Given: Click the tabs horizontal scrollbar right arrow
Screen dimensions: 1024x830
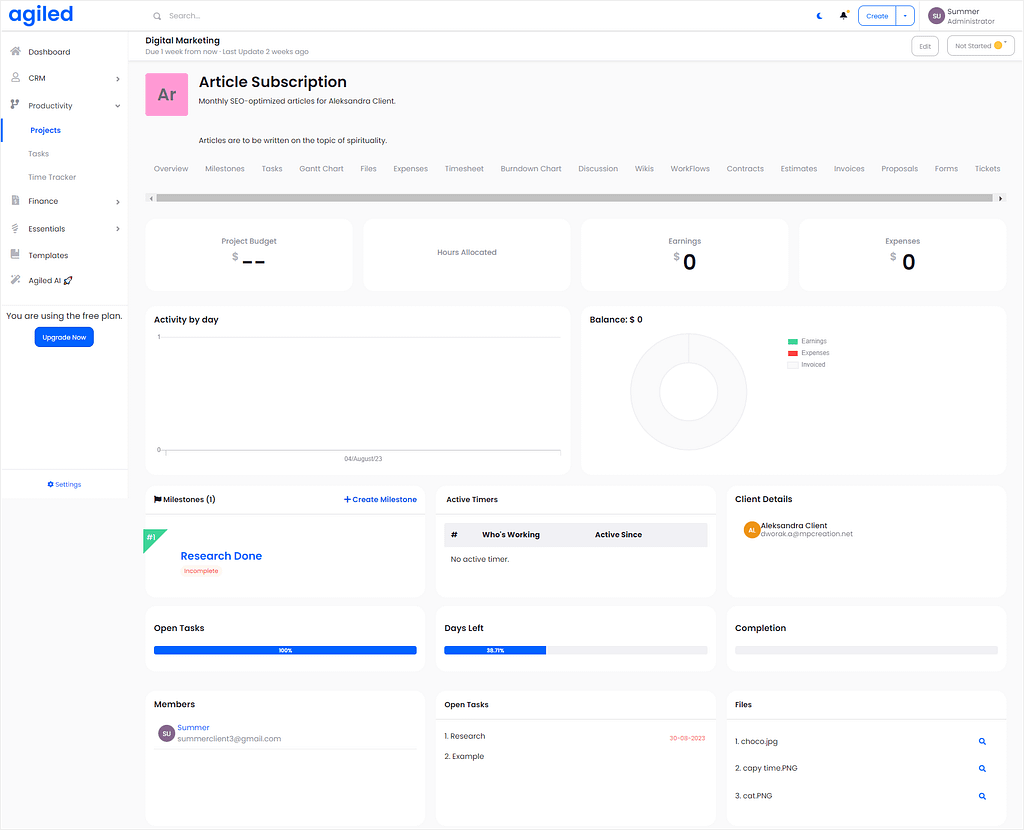Looking at the screenshot, I should [x=1000, y=198].
